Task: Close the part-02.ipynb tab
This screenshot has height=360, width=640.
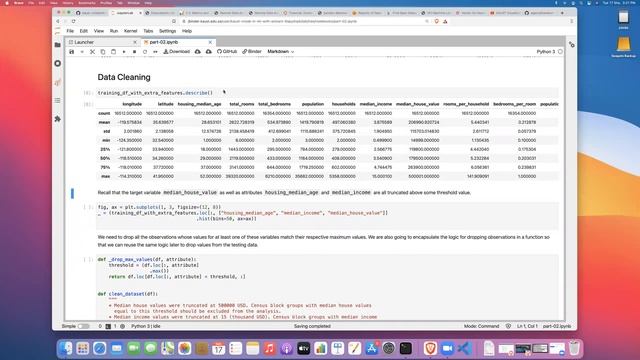Action: pyautogui.click(x=210, y=42)
